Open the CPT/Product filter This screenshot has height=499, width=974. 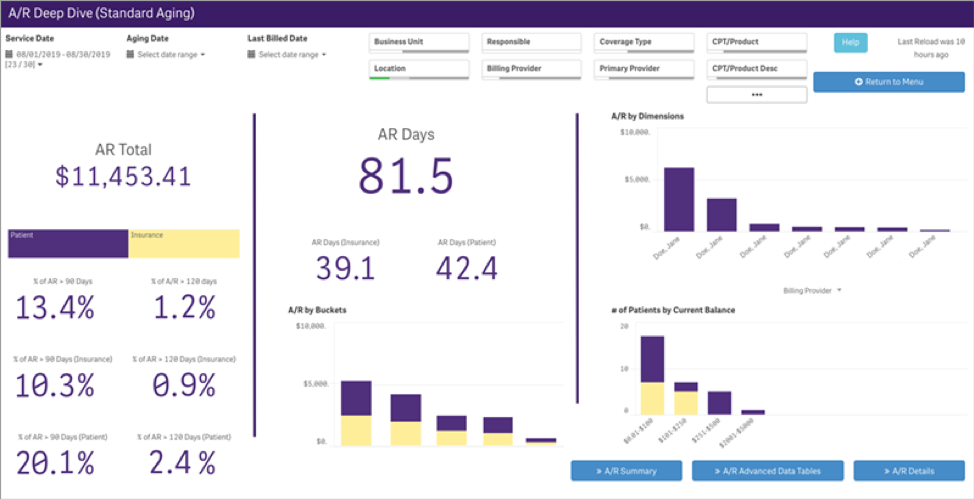(x=757, y=42)
